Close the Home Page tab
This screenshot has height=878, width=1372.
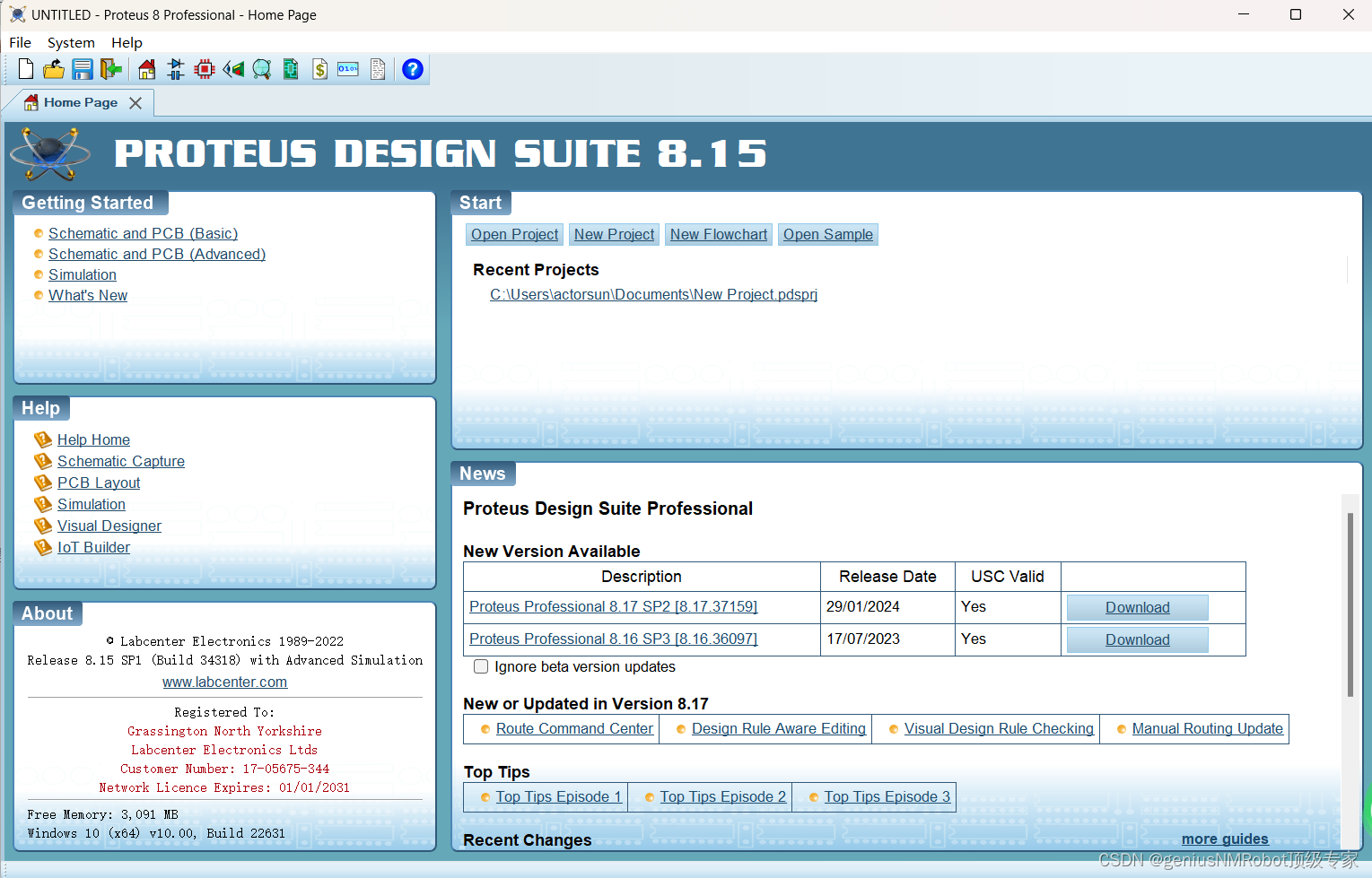135,103
